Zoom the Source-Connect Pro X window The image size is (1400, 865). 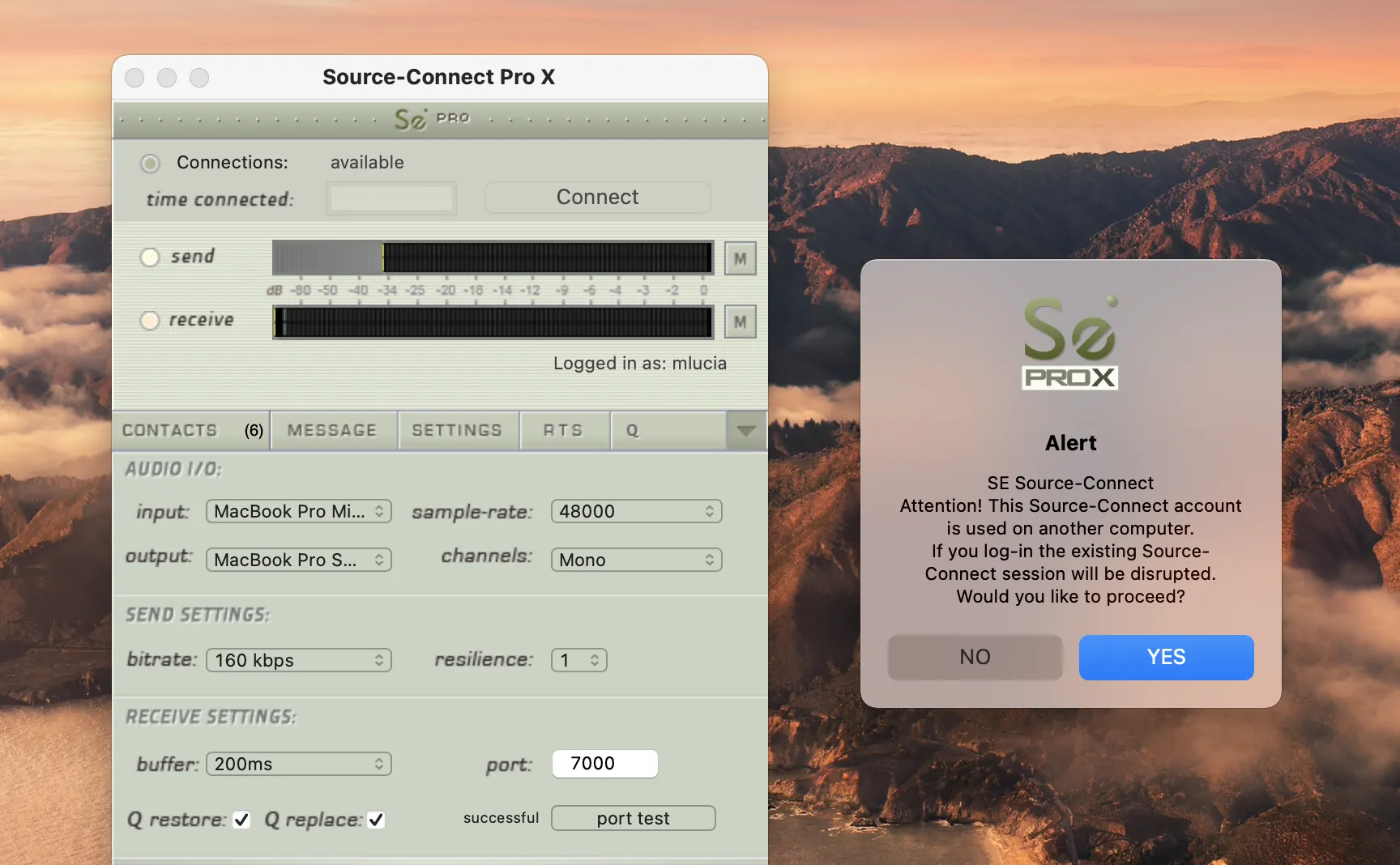(199, 77)
